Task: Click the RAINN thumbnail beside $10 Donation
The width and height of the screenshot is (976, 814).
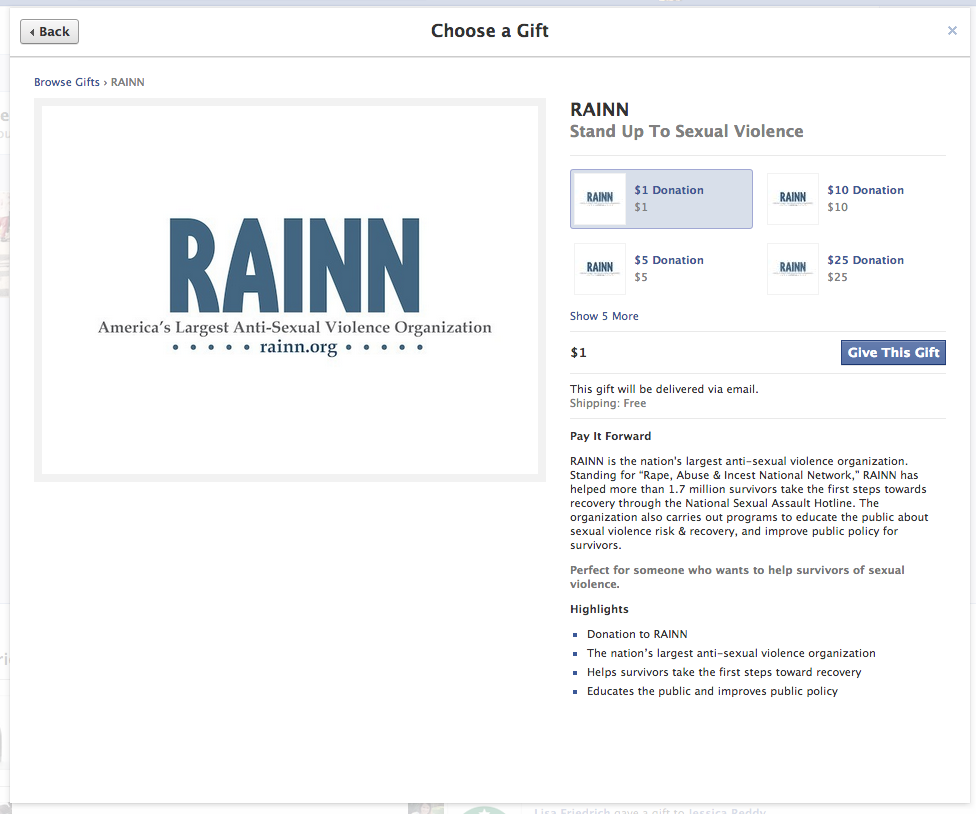Action: [792, 199]
